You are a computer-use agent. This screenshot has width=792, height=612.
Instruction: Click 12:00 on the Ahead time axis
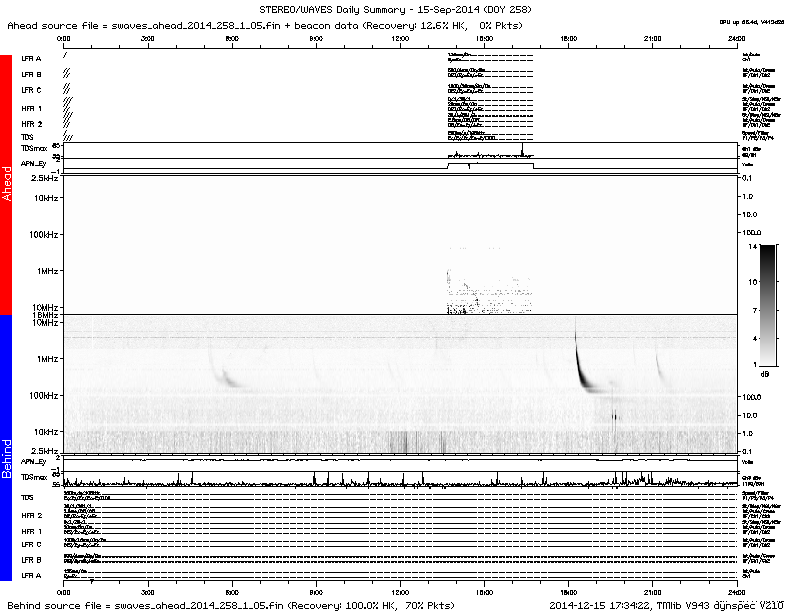click(400, 38)
